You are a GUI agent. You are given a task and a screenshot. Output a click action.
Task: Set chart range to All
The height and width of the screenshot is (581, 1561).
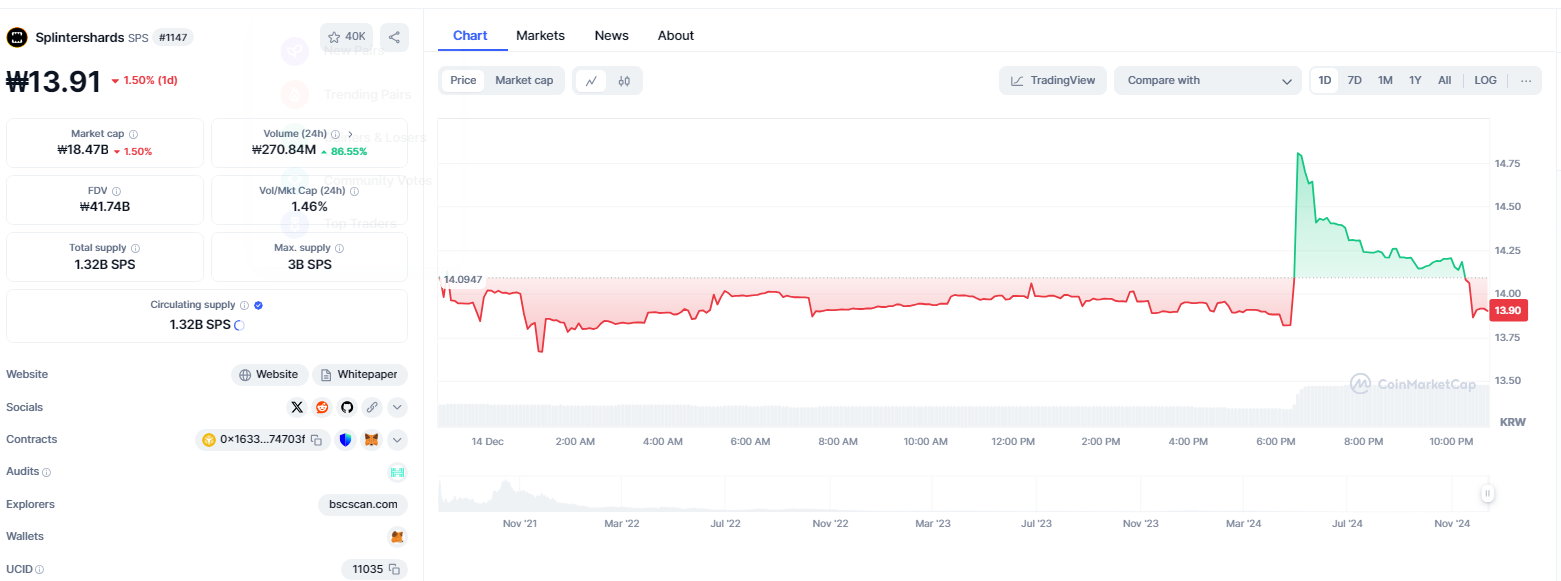point(1445,80)
